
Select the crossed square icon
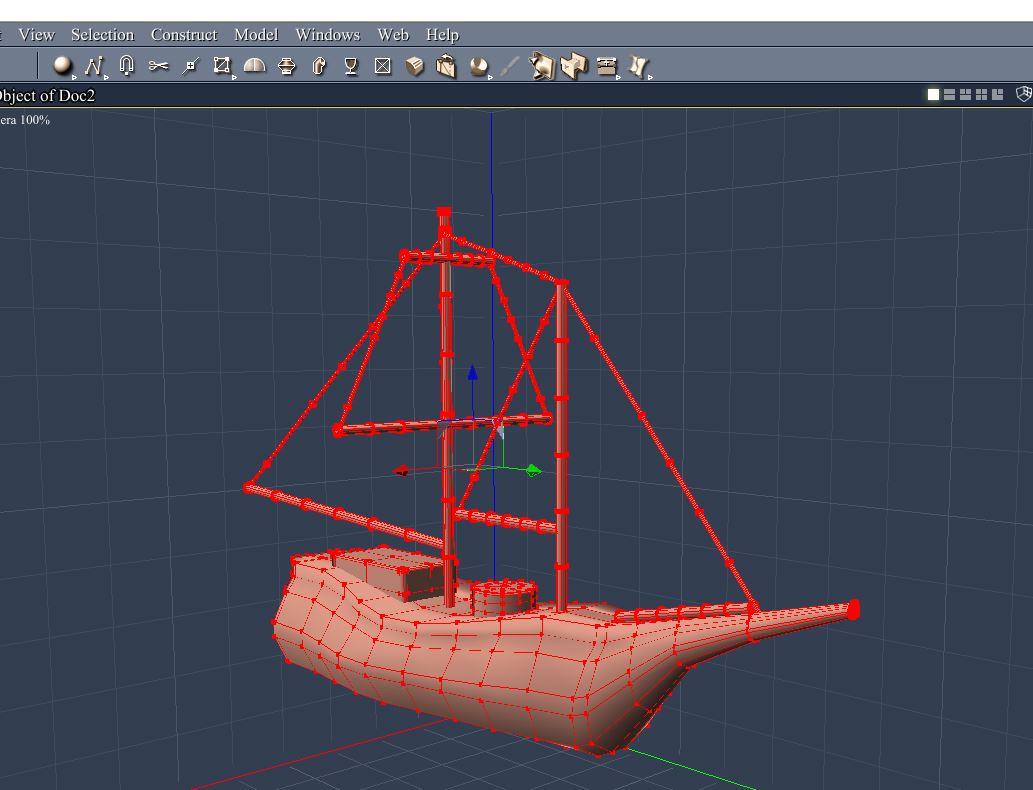383,66
